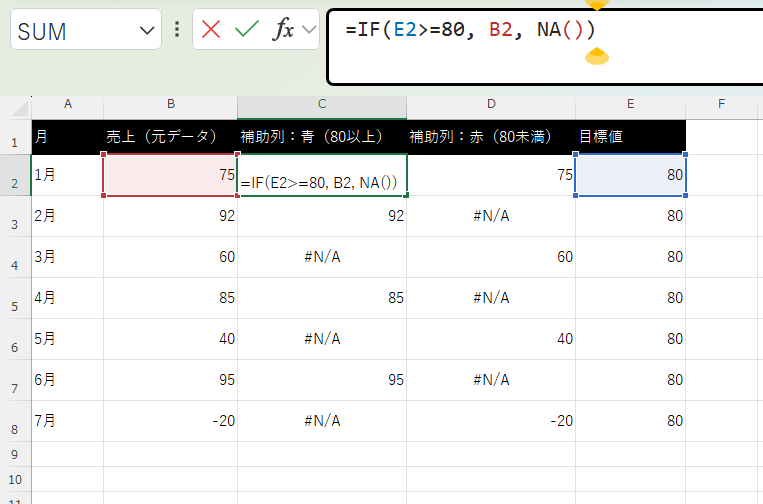Screen dimensions: 763x504
Task: Select row 7 header
Action: [x=15, y=380]
